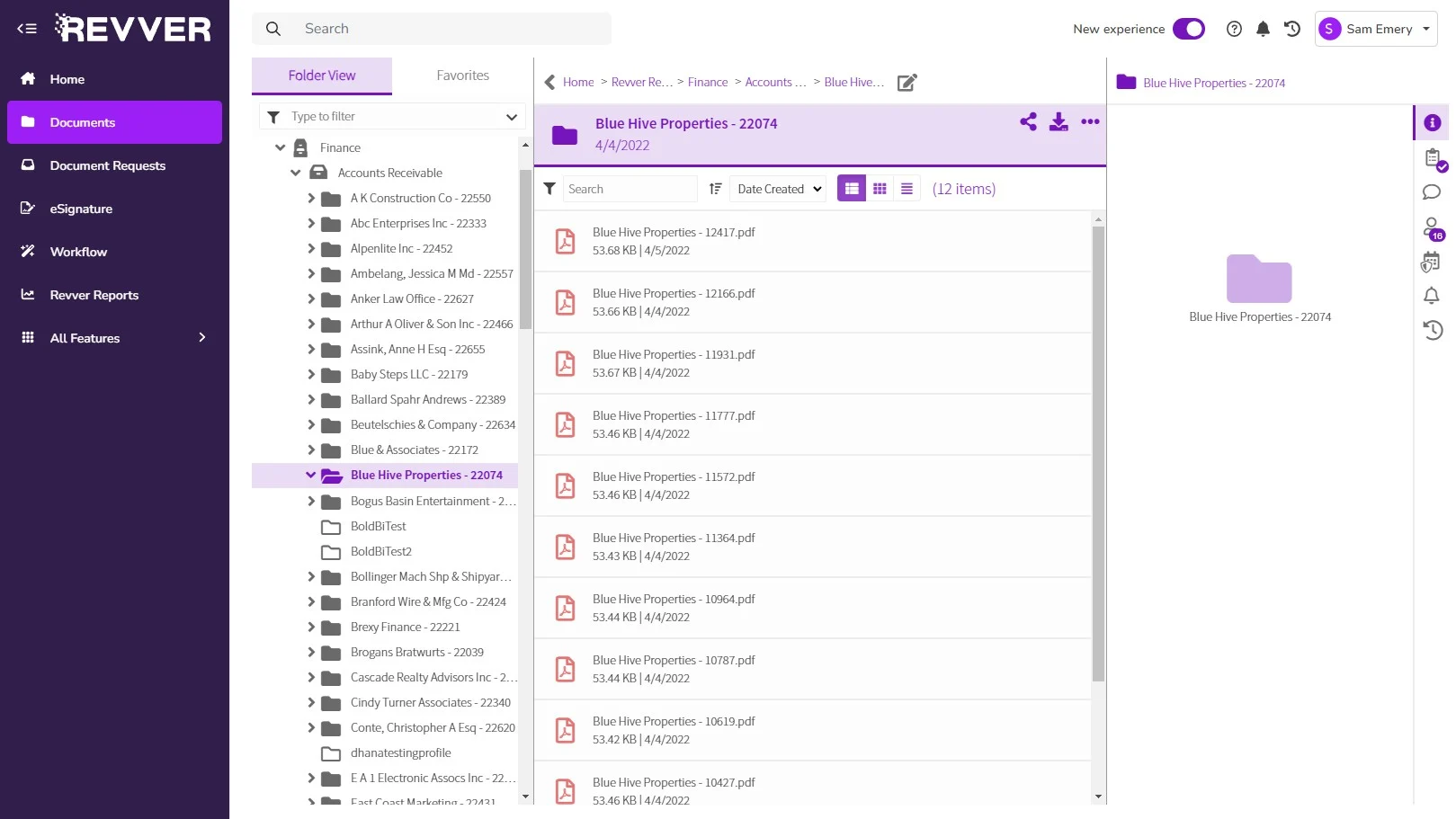Screen dimensions: 1456x819
Task: Go to Home in sidebar
Action: pyautogui.click(x=114, y=79)
